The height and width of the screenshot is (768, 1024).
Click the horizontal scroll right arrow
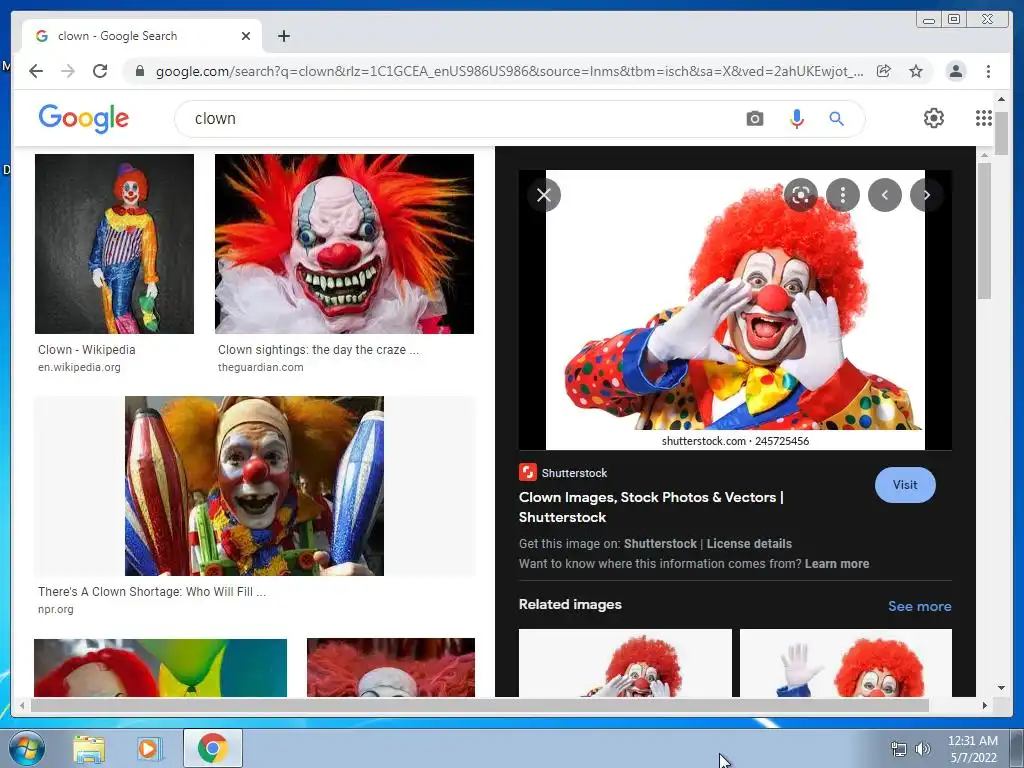click(985, 705)
